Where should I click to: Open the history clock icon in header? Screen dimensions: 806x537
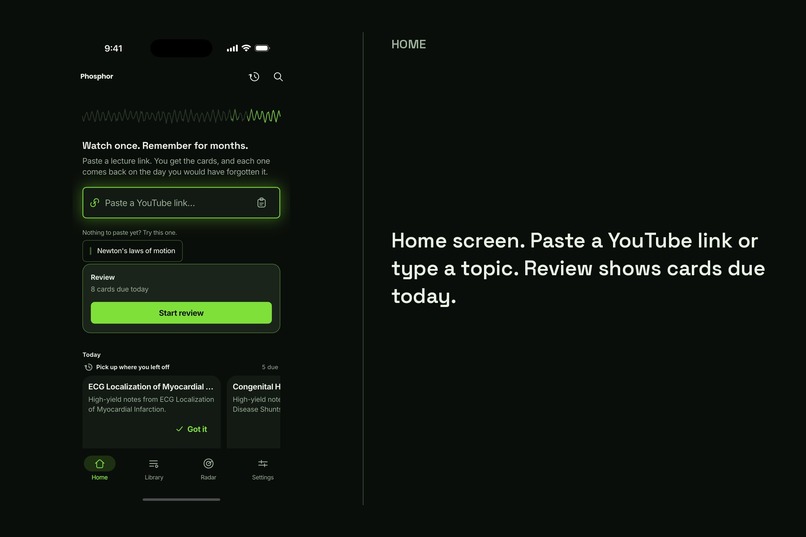click(254, 77)
